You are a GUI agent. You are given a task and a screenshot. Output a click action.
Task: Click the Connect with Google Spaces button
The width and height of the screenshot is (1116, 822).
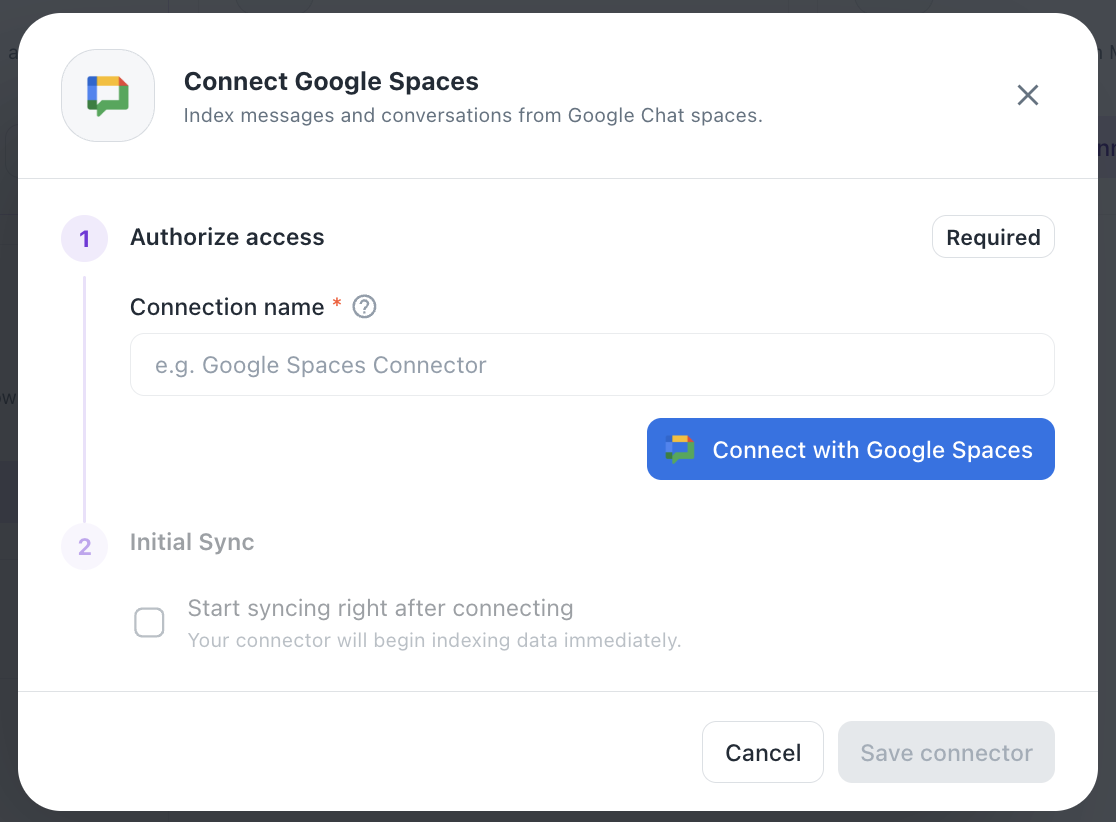(851, 449)
